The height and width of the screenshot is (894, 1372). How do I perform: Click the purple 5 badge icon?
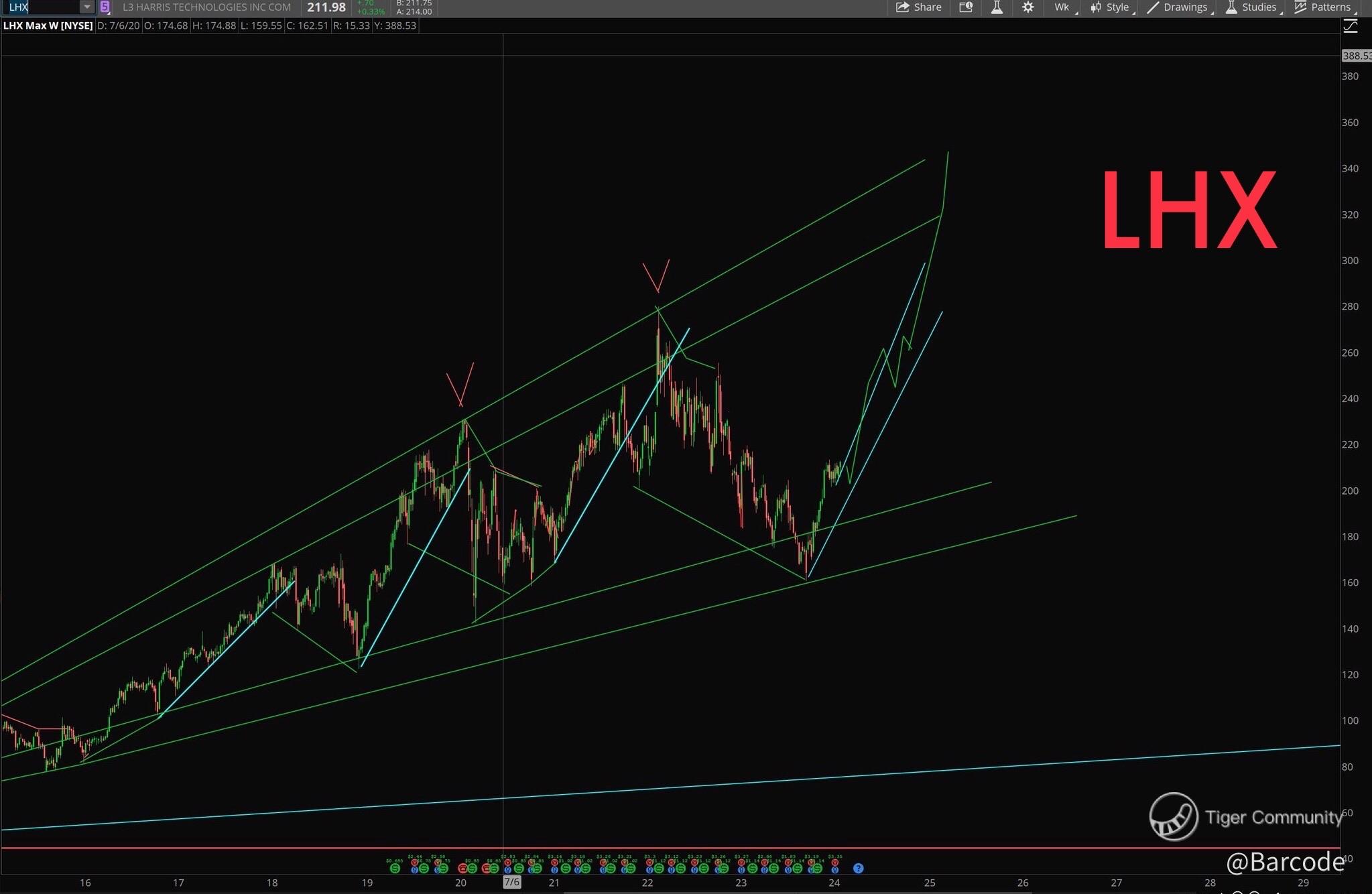pyautogui.click(x=105, y=7)
